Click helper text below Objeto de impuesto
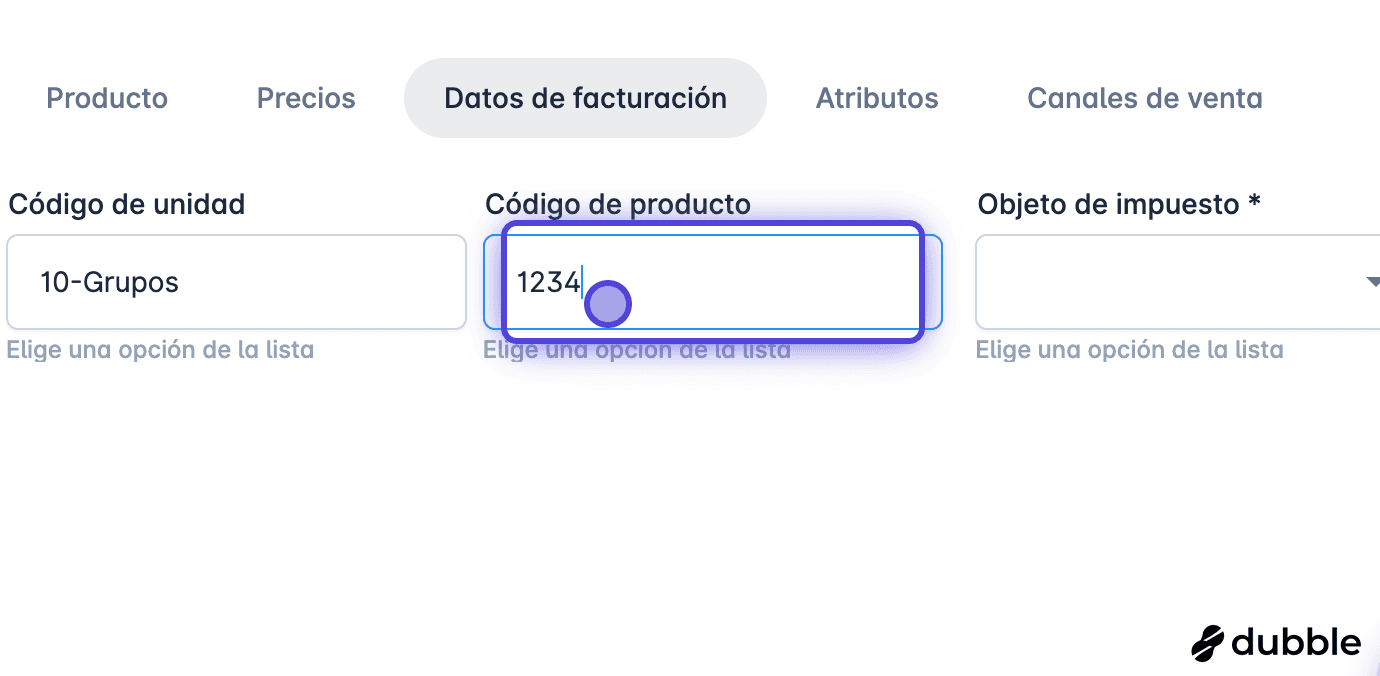Screen dimensions: 1380x676 coord(1129,350)
